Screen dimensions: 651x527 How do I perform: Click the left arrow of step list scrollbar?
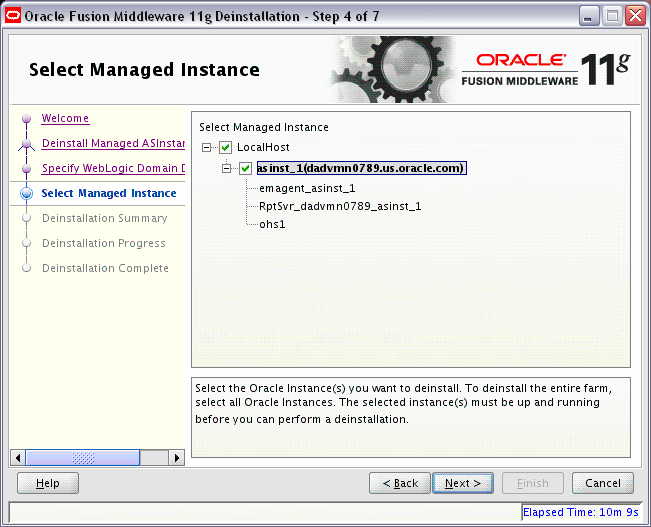(18, 458)
